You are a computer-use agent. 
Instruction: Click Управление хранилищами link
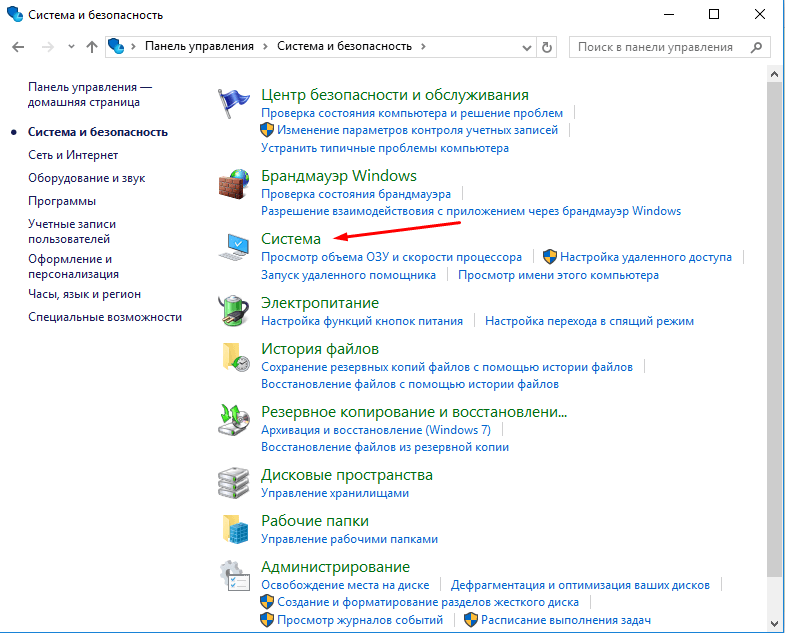[x=335, y=493]
